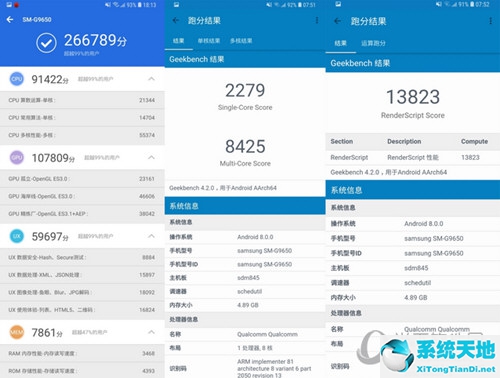Screen dimensions: 500x378
Task: Tap schedutil governor value in middle screen
Action: click(x=249, y=291)
